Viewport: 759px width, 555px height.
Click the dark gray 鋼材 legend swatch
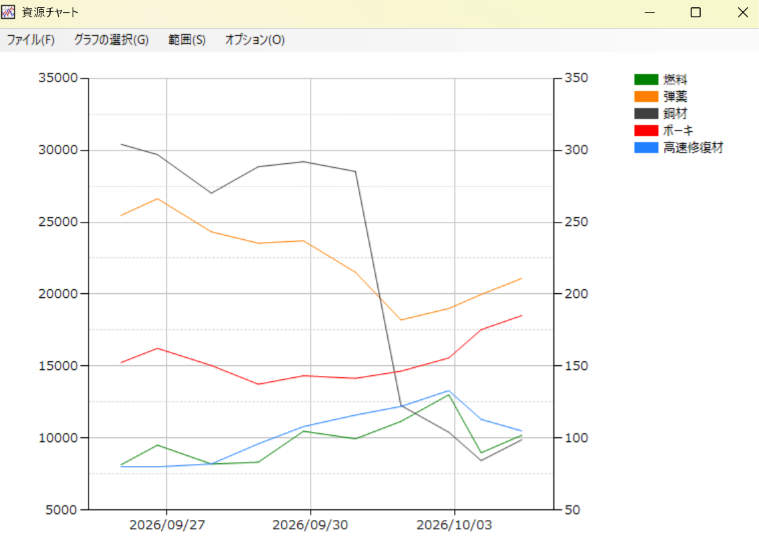point(646,114)
